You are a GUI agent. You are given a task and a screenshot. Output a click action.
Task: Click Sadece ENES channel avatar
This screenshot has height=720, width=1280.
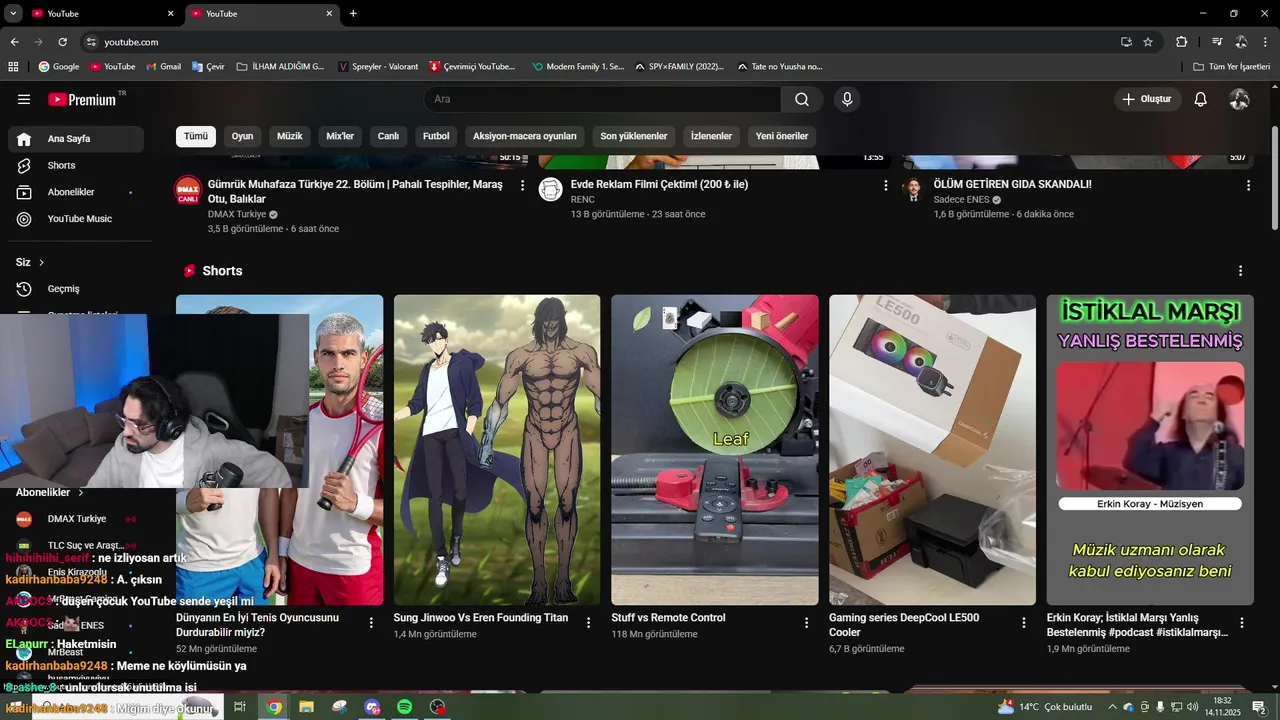point(913,189)
